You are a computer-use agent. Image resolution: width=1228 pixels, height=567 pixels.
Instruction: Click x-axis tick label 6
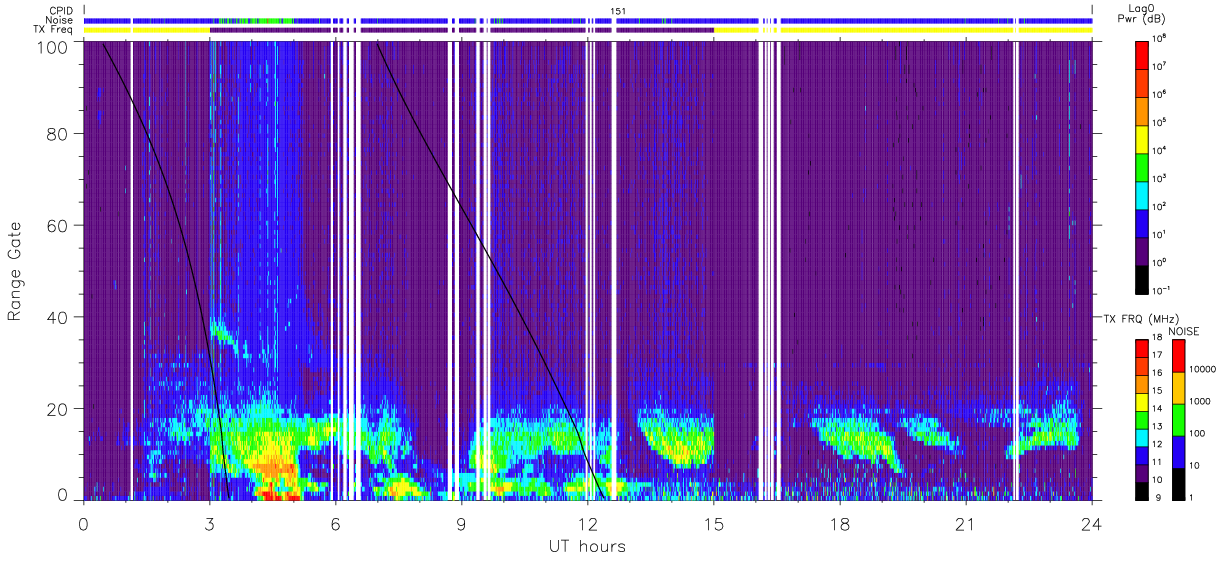(x=335, y=524)
